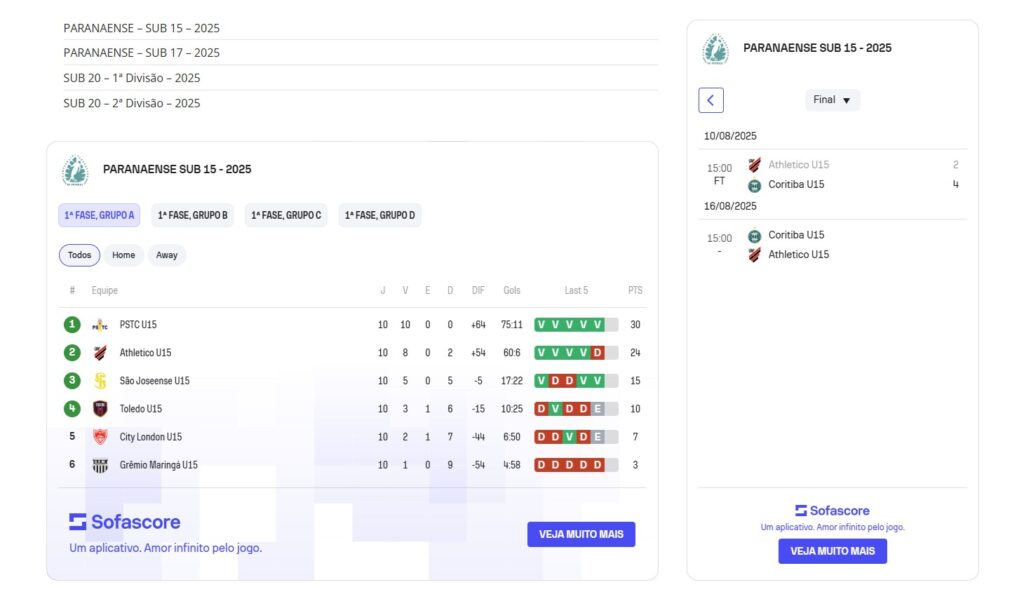Click the Sofascore logo in Final widget
This screenshot has height=594, width=1024.
pyautogui.click(x=832, y=510)
